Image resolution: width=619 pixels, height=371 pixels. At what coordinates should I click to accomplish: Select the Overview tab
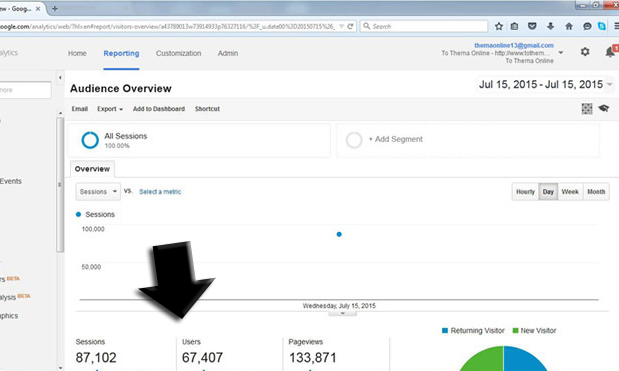pos(92,169)
